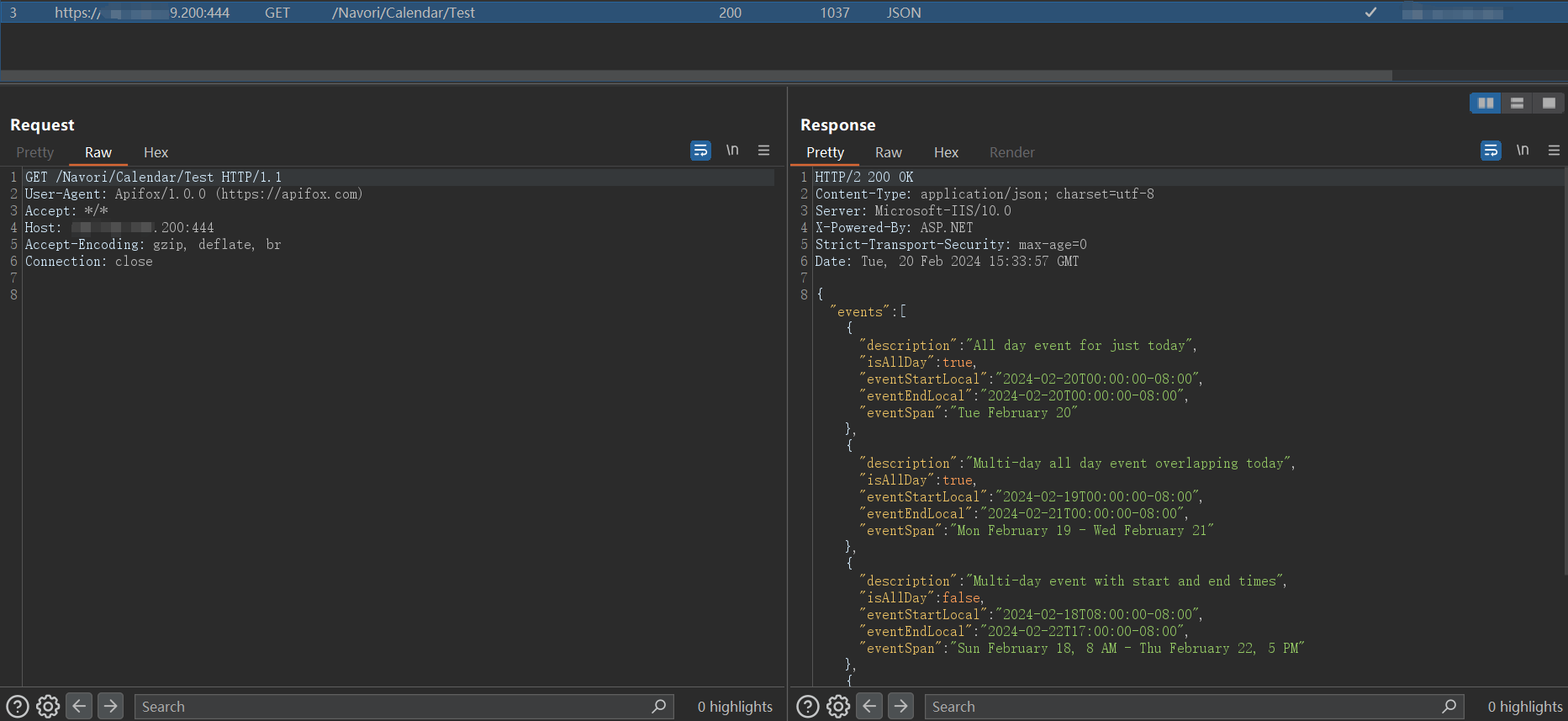Click the horizontal scrollbar of history table
Image resolution: width=1568 pixels, height=721 pixels.
click(696, 76)
